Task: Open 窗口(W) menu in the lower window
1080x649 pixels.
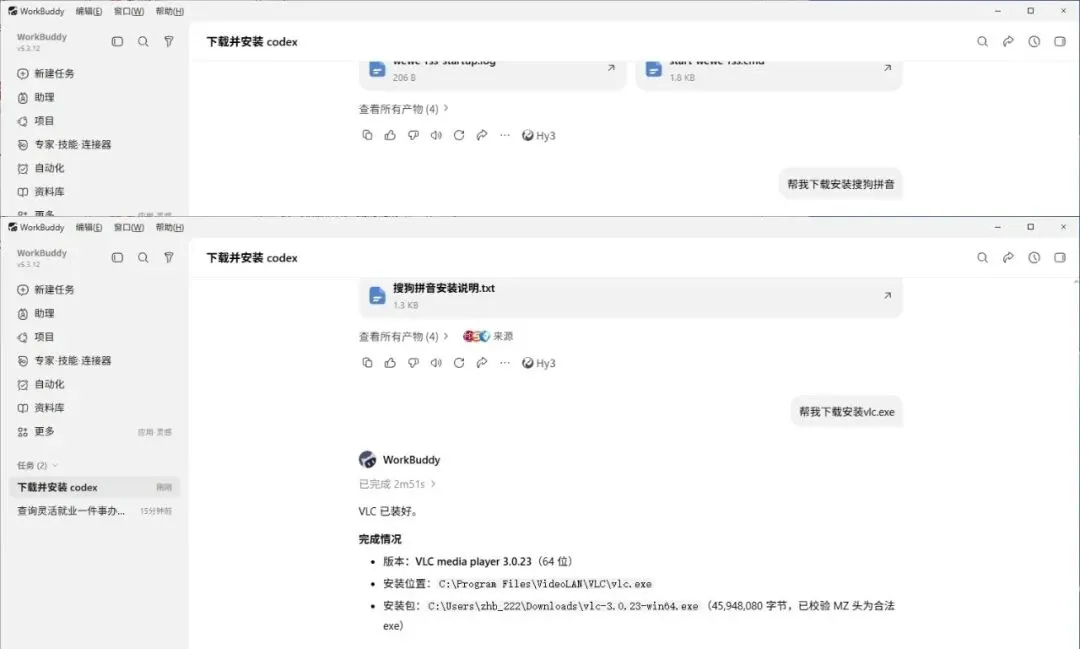Action: coord(129,227)
